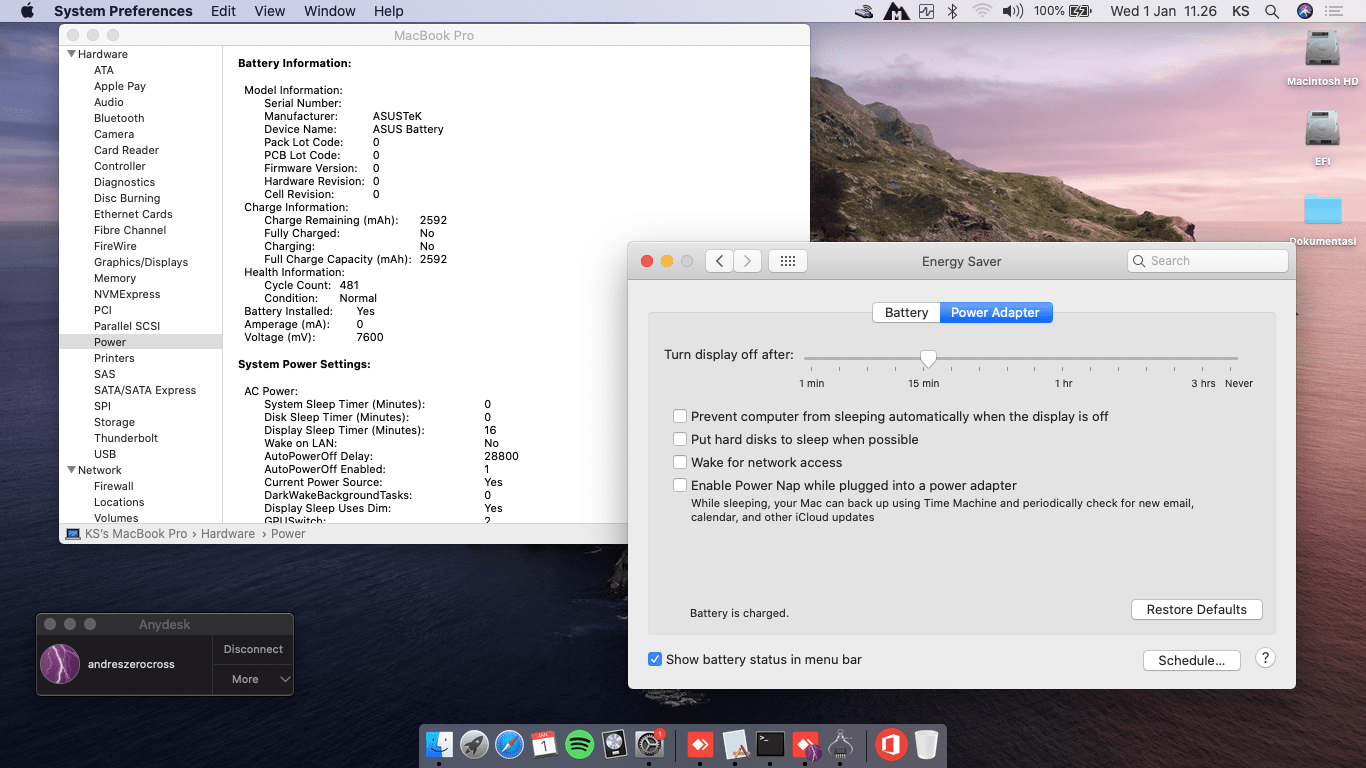Open plain AnyDesk icon in Dock

[700, 744]
